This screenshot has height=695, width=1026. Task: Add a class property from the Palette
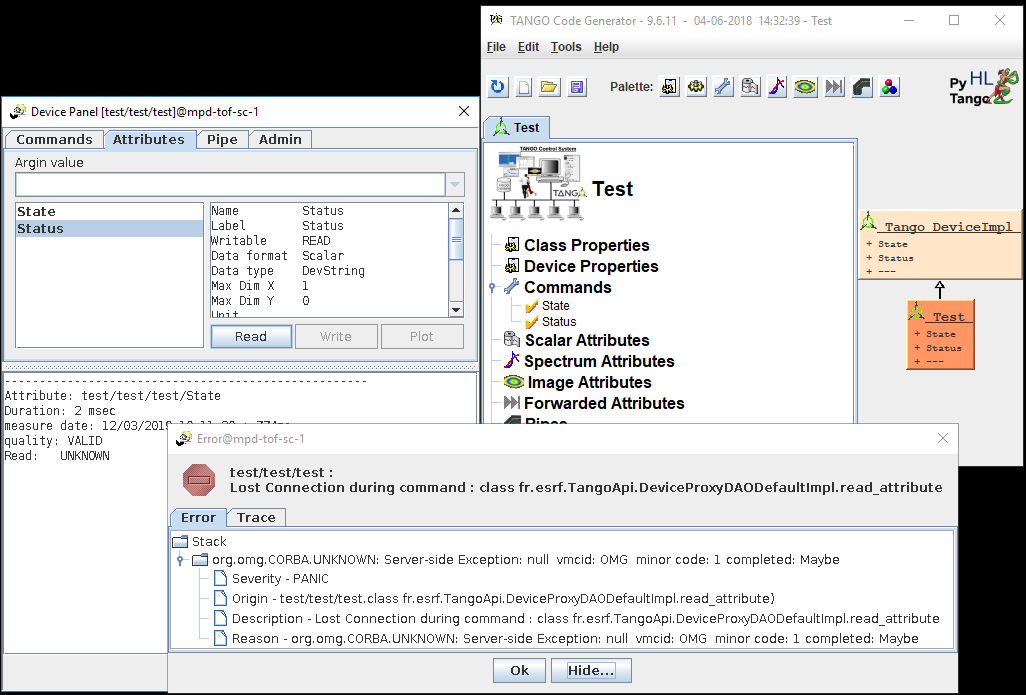pos(669,86)
